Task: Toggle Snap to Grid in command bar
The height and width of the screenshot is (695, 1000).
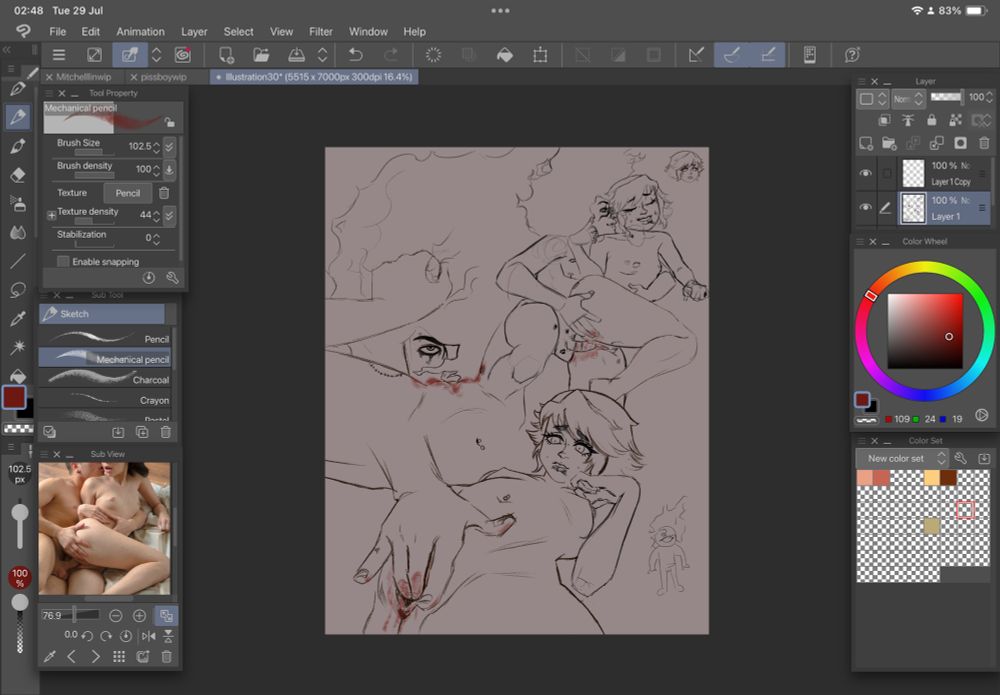Action: point(768,55)
